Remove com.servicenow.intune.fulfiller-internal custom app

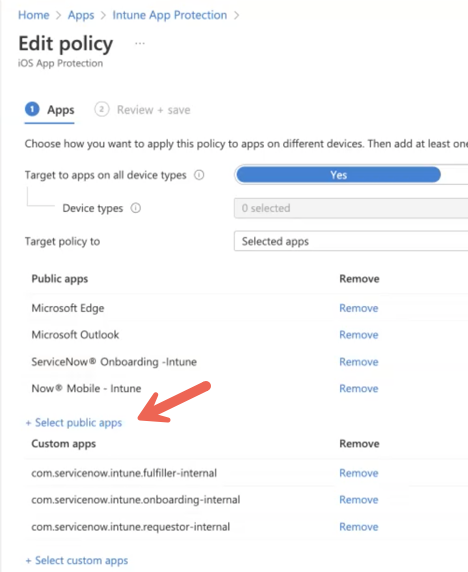pyautogui.click(x=359, y=473)
